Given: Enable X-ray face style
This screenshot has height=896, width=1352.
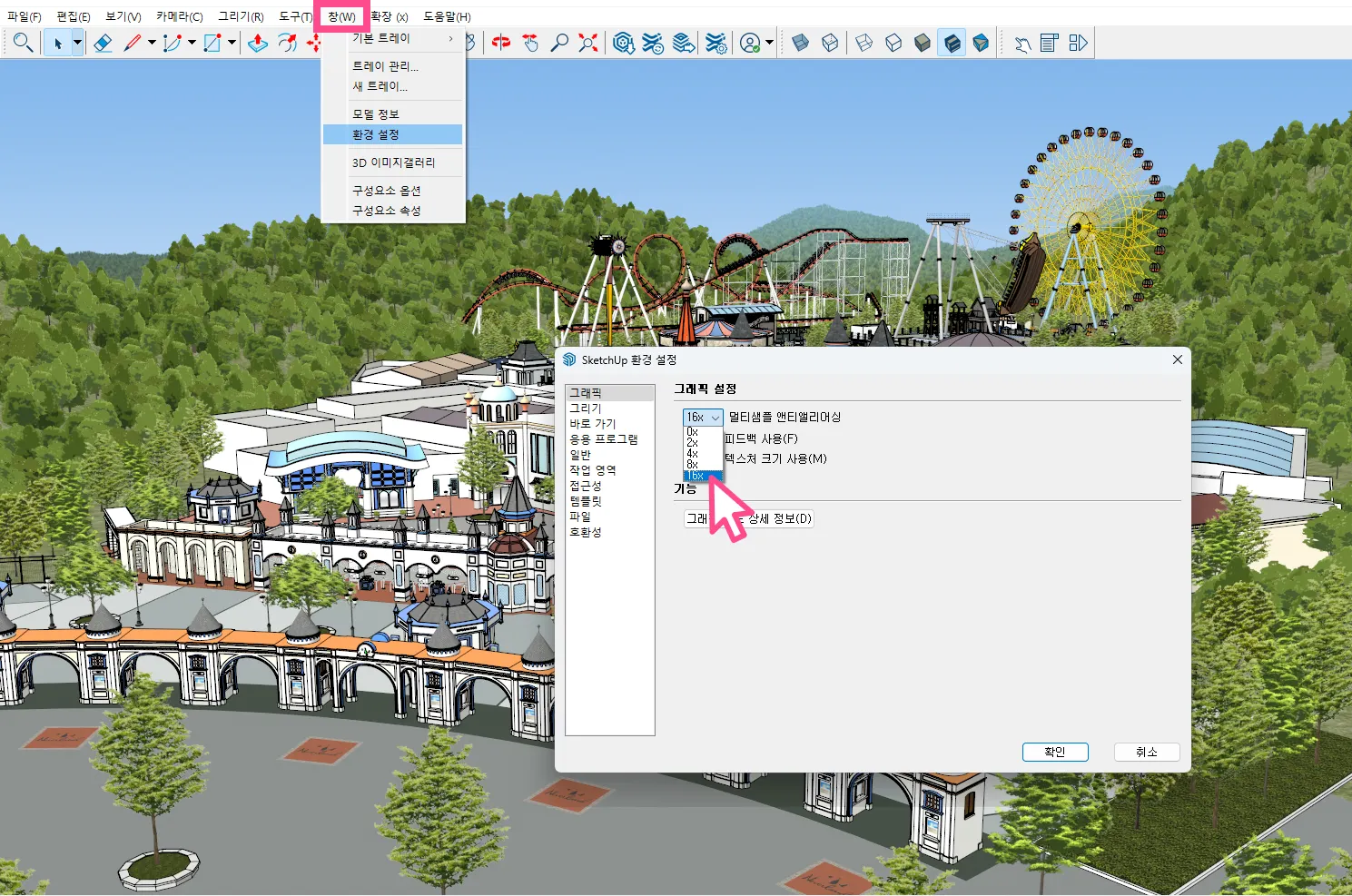Looking at the screenshot, I should pos(800,43).
